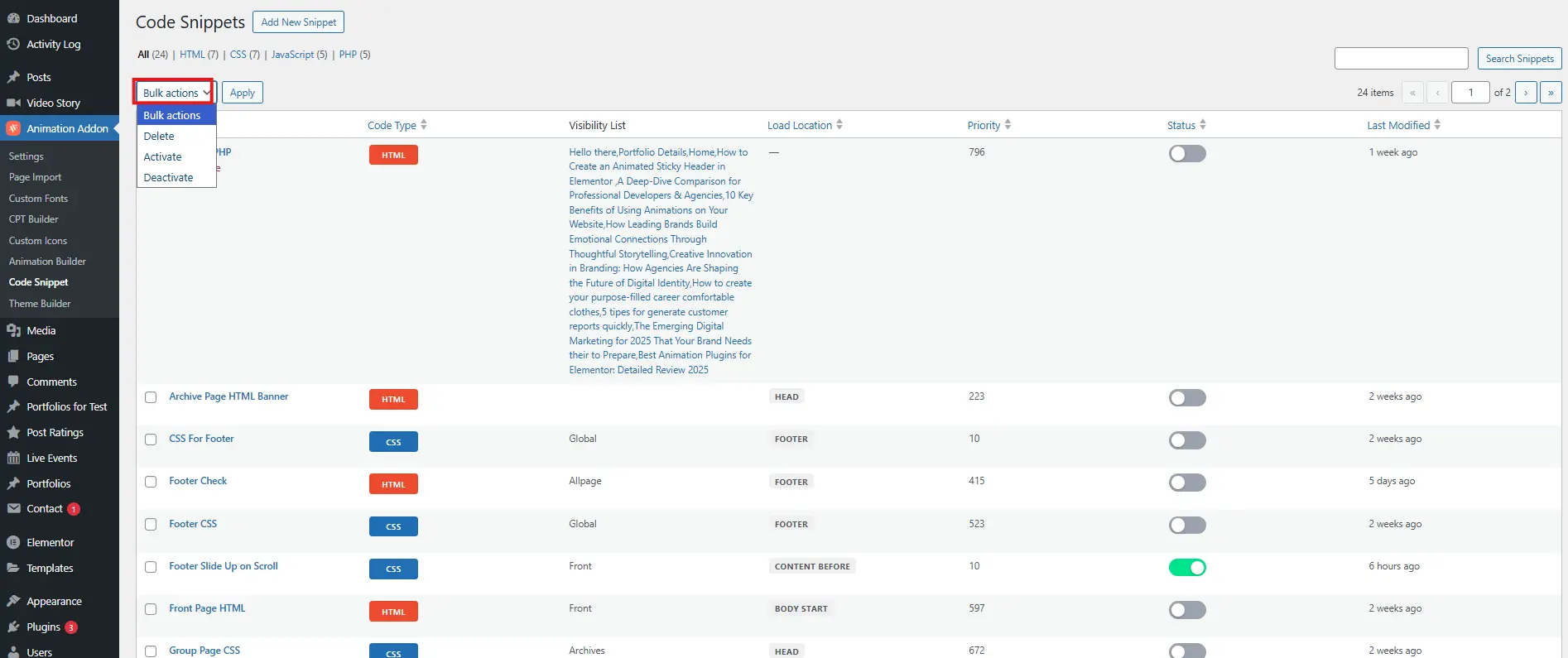Sort by Last Modified column
This screenshot has width=1568, height=658.
pyautogui.click(x=1398, y=125)
